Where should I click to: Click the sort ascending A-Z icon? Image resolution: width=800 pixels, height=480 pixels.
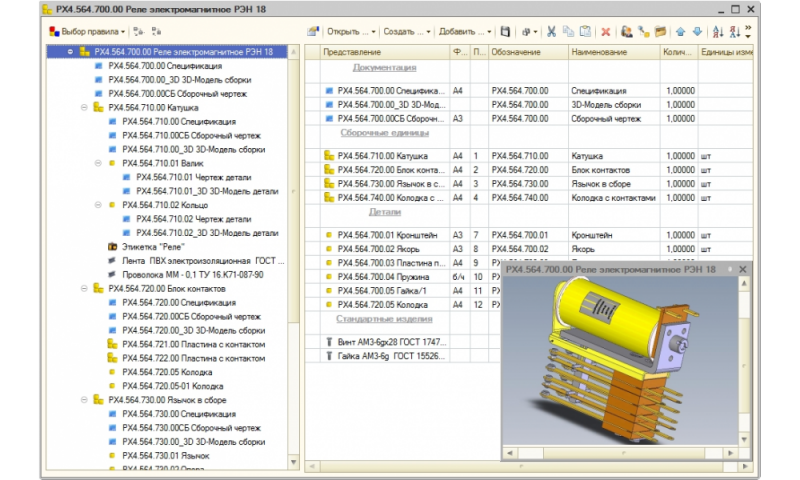[718, 32]
